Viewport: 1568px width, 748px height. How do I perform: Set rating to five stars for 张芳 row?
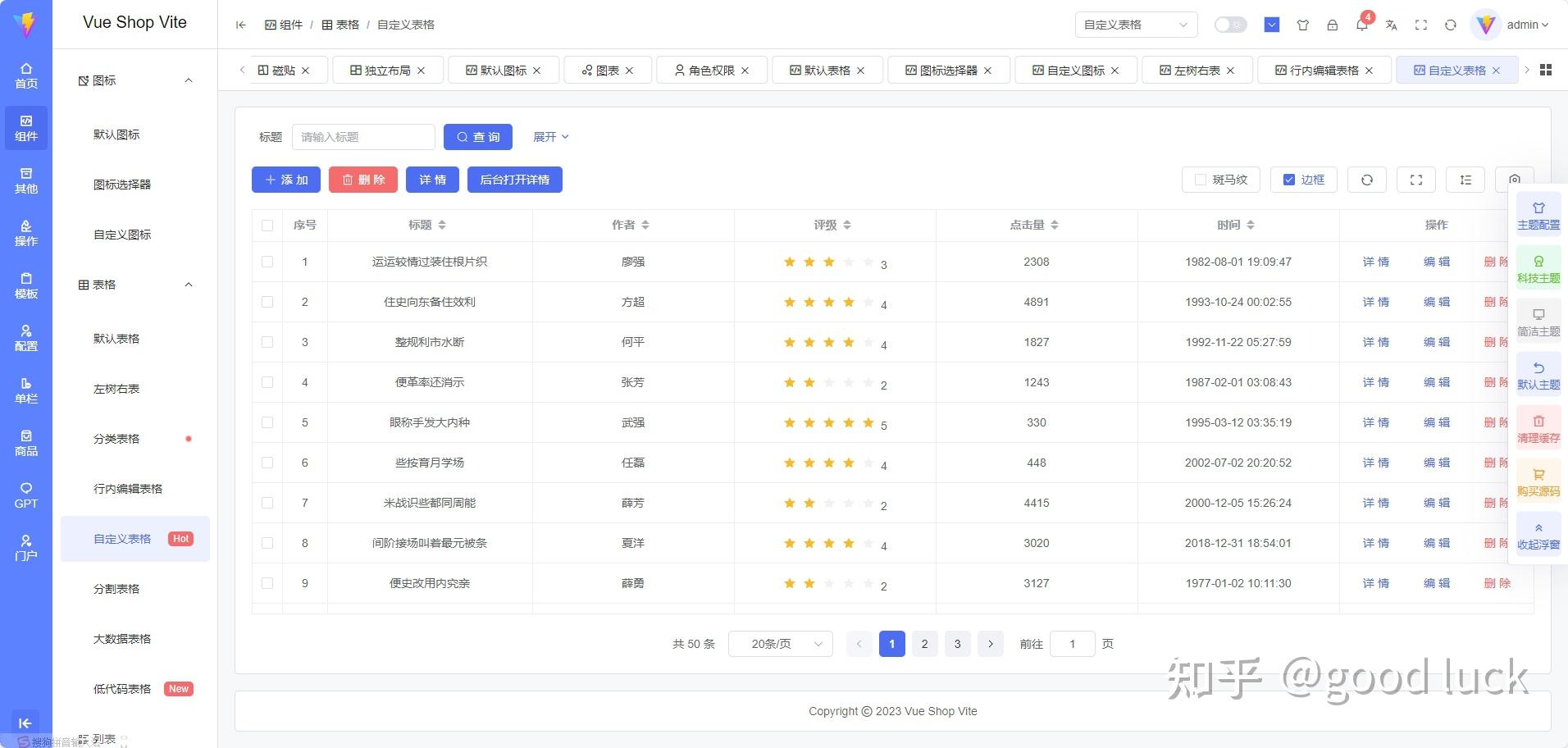click(868, 382)
